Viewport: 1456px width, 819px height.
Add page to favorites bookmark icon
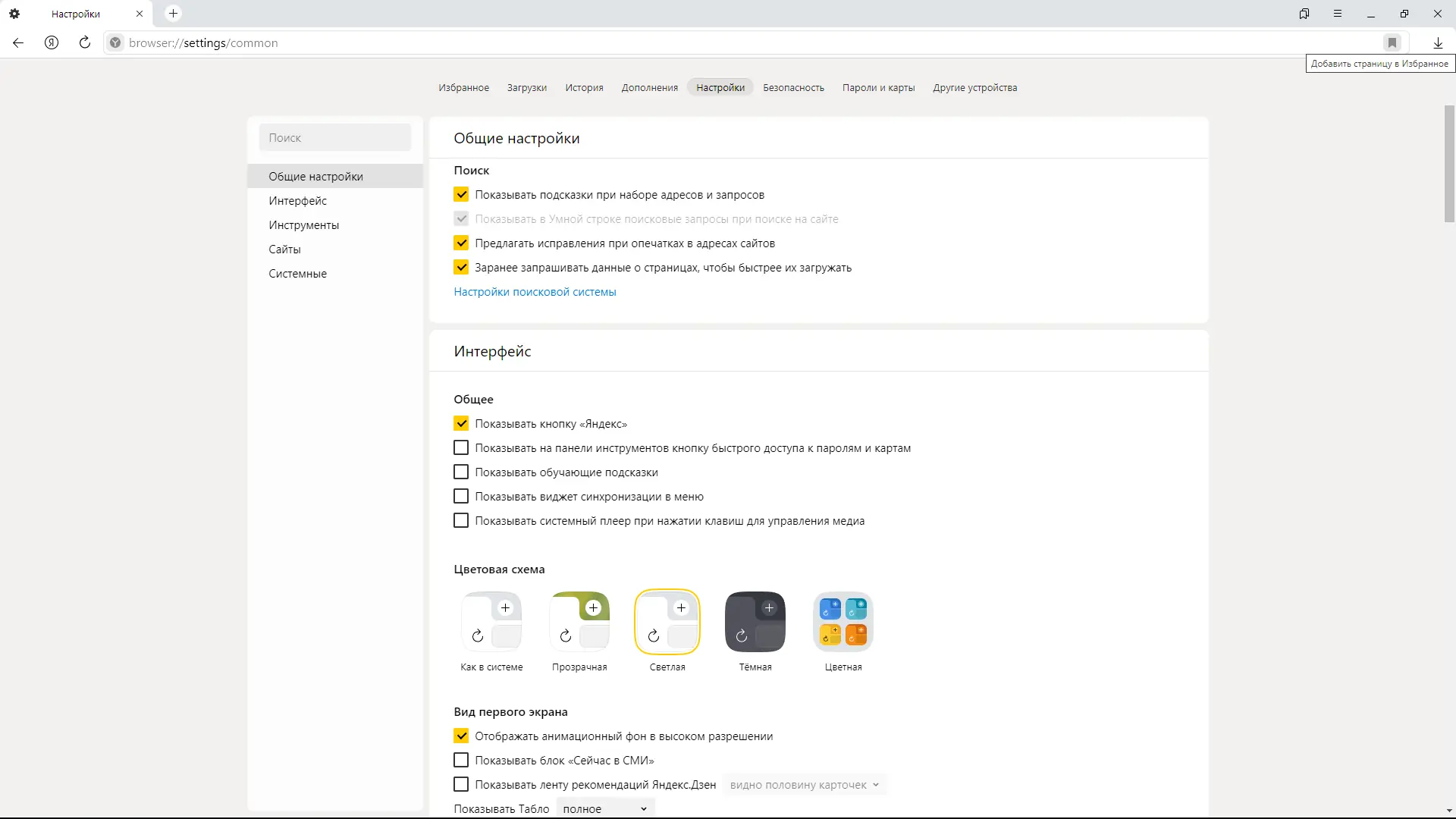1392,43
